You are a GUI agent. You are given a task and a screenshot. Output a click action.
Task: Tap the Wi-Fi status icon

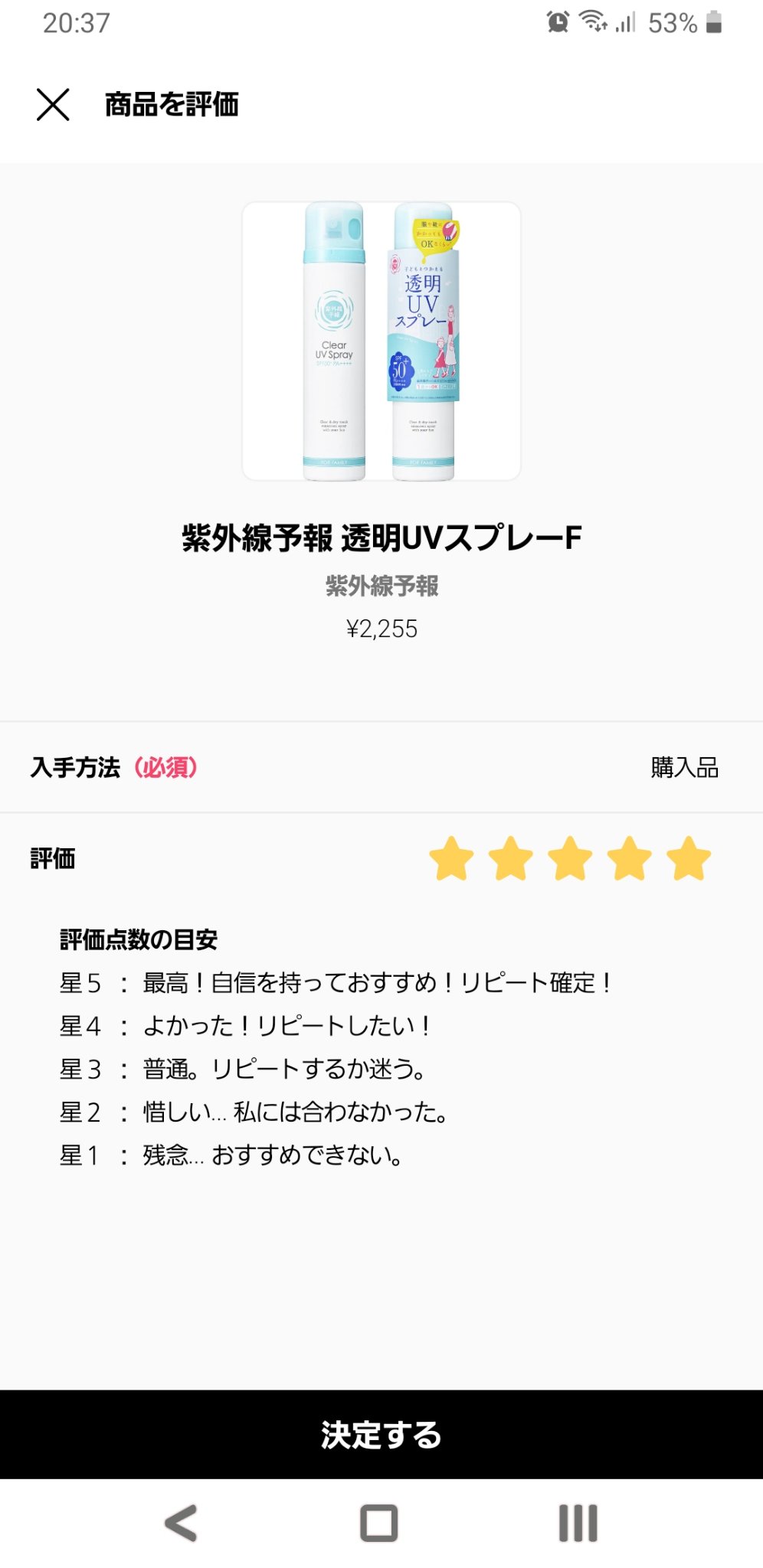(593, 21)
